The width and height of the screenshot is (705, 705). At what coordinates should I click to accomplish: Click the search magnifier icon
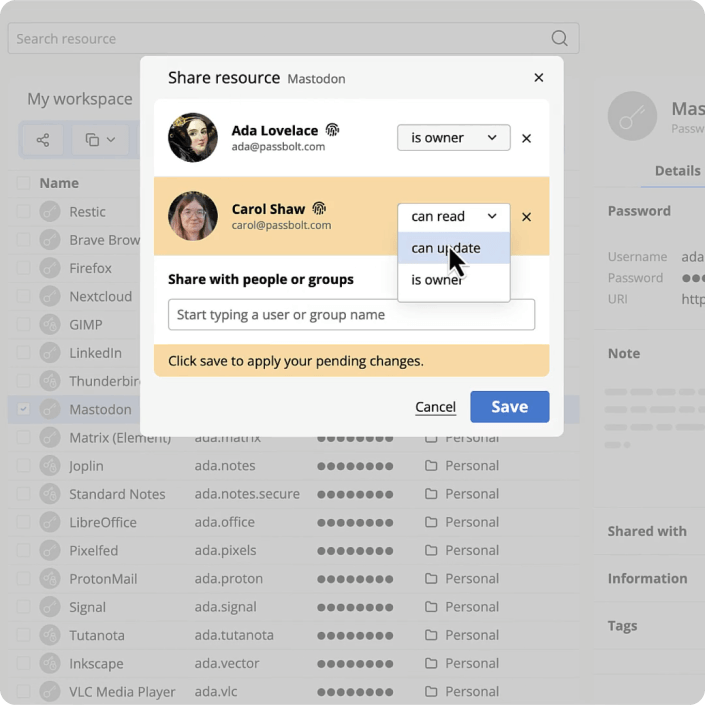coord(559,38)
